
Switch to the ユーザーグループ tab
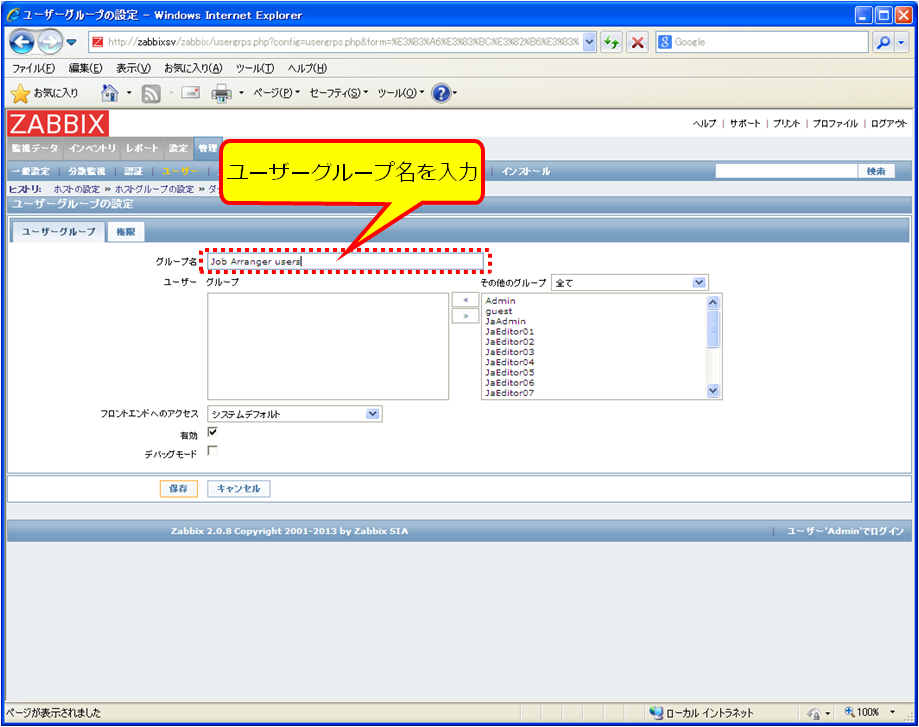coord(59,232)
